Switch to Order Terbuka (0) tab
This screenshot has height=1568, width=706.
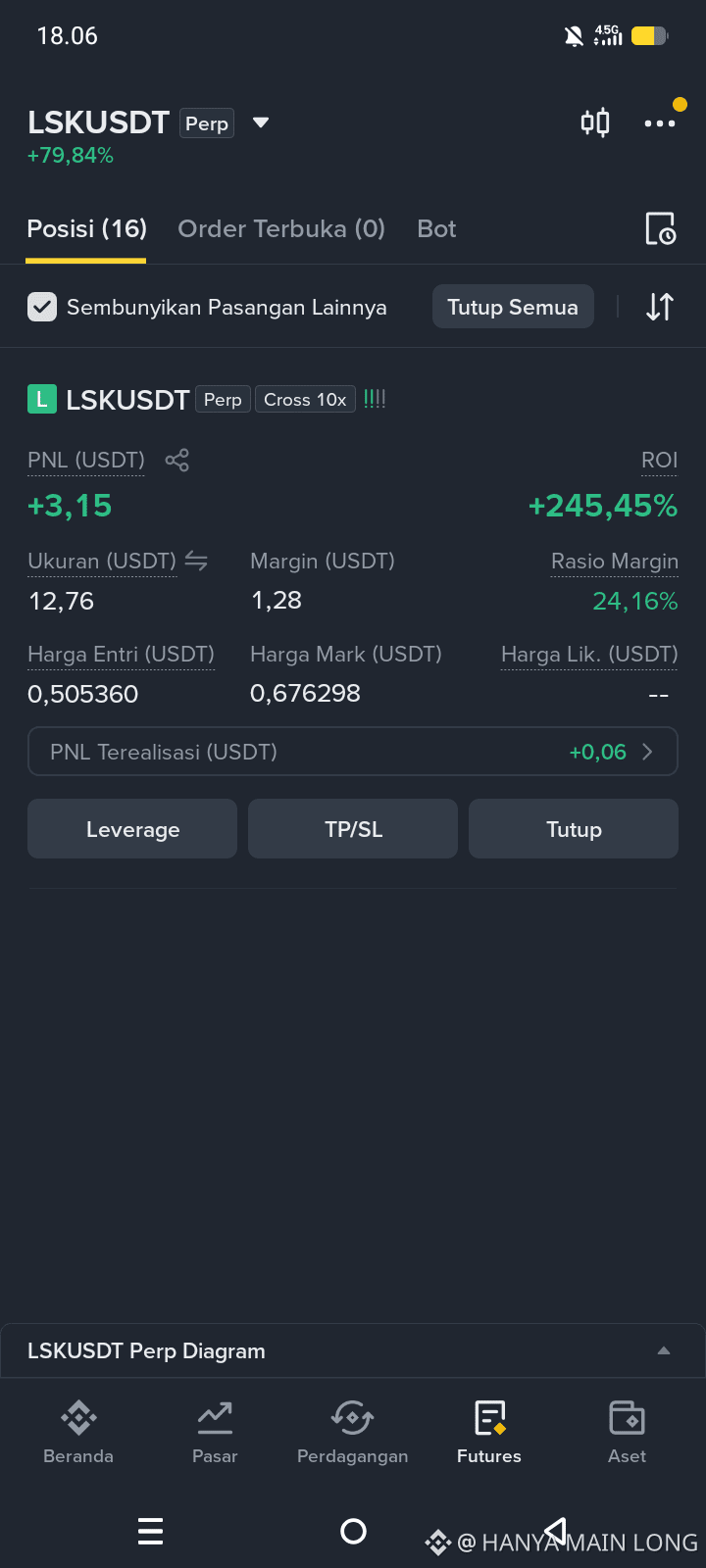[x=281, y=228]
